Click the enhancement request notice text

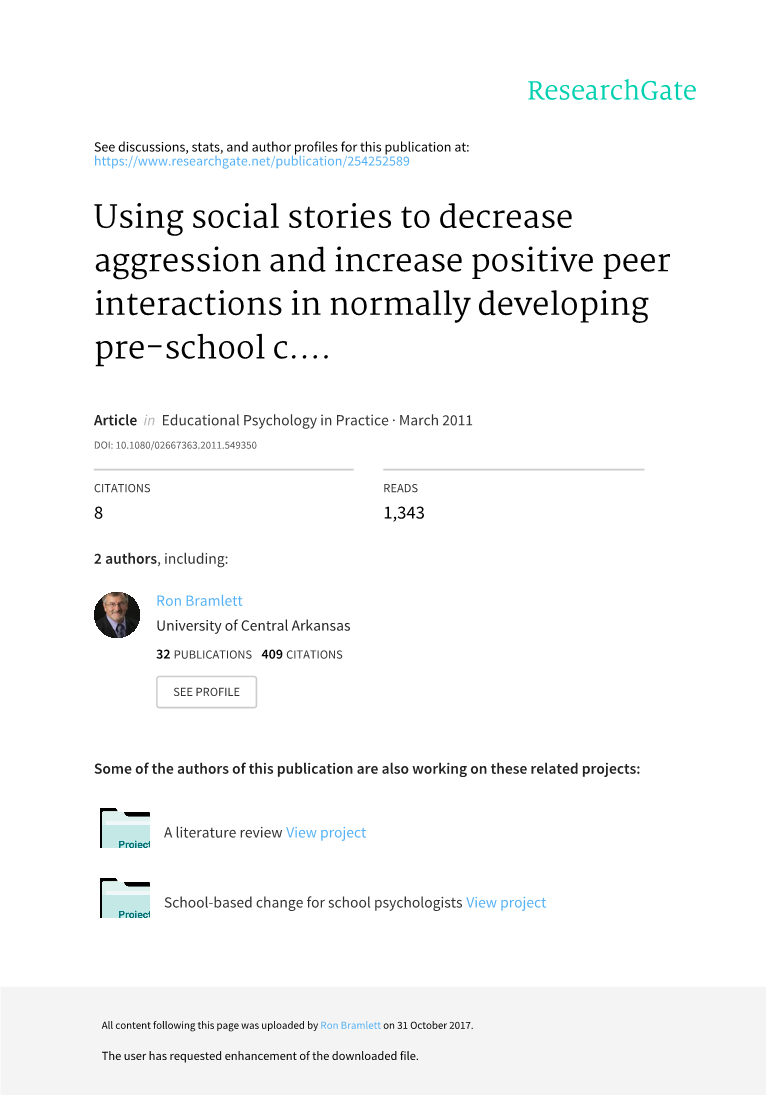click(260, 1056)
